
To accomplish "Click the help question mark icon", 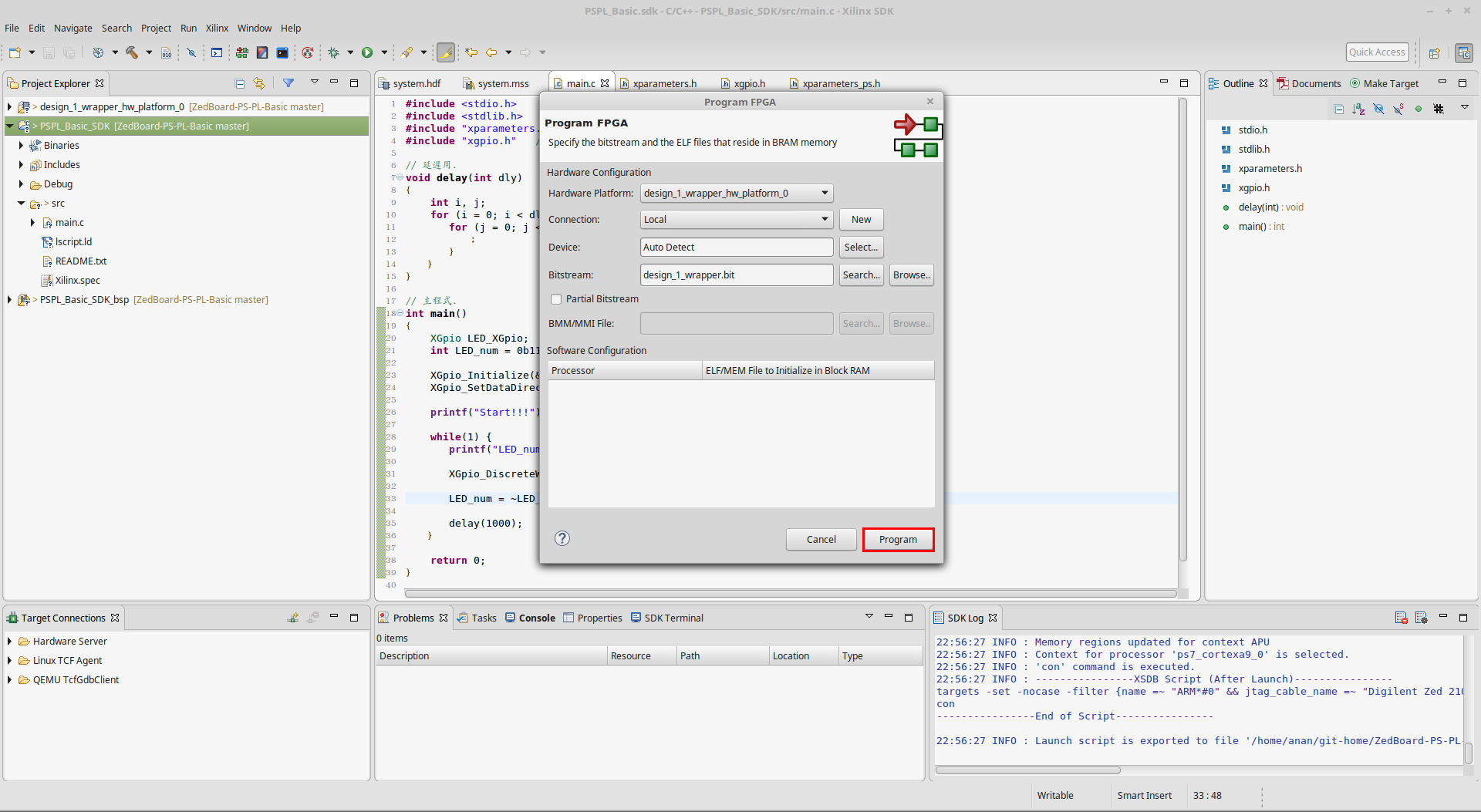I will click(x=562, y=538).
